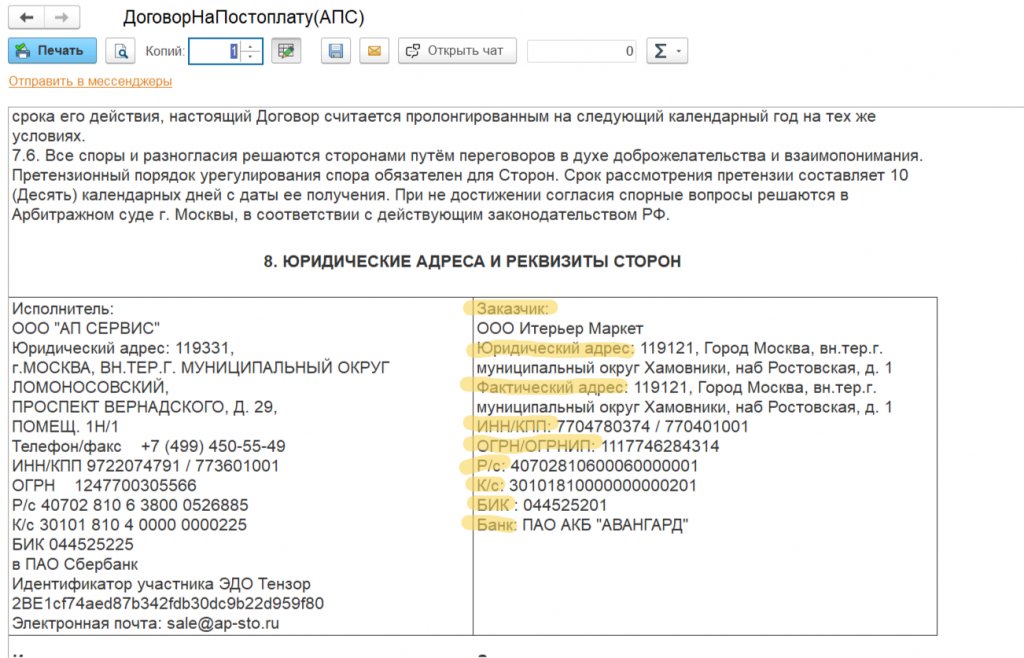Image resolution: width=1024 pixels, height=658 pixels.
Task: Click the highlighted ИНН/КПП label of customer
Action: pyautogui.click(x=514, y=426)
